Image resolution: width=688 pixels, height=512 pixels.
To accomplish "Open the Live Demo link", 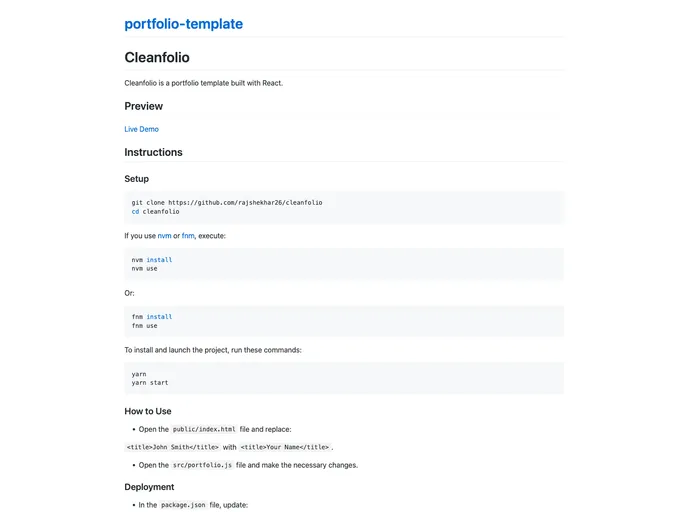I will point(141,129).
